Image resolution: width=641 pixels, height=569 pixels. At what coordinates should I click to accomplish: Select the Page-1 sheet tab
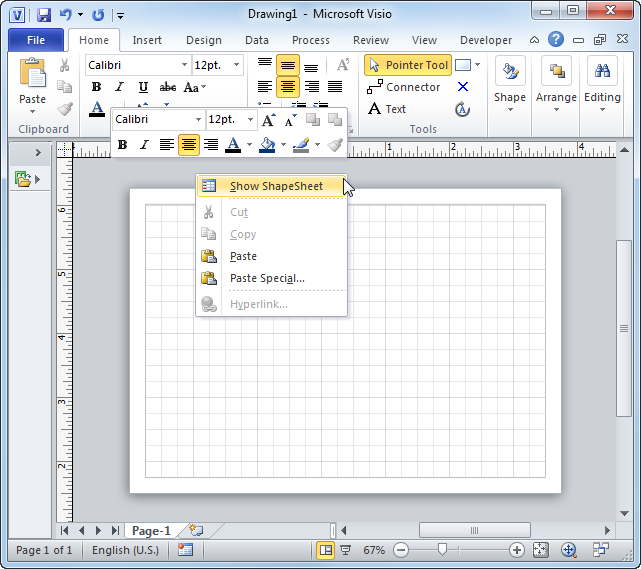pos(152,531)
